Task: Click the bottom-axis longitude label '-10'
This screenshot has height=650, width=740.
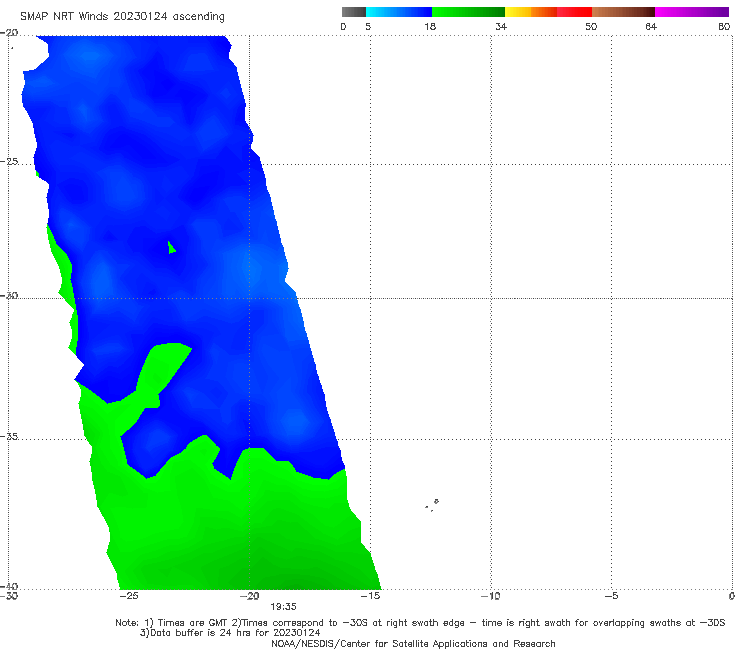Action: [x=490, y=596]
